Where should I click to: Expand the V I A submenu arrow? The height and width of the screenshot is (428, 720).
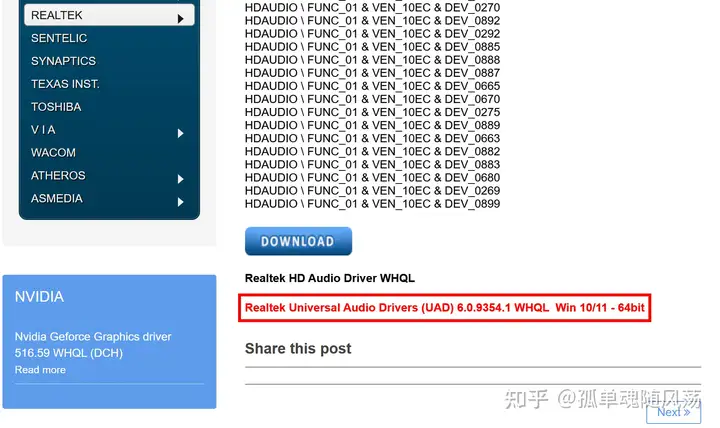pos(180,133)
